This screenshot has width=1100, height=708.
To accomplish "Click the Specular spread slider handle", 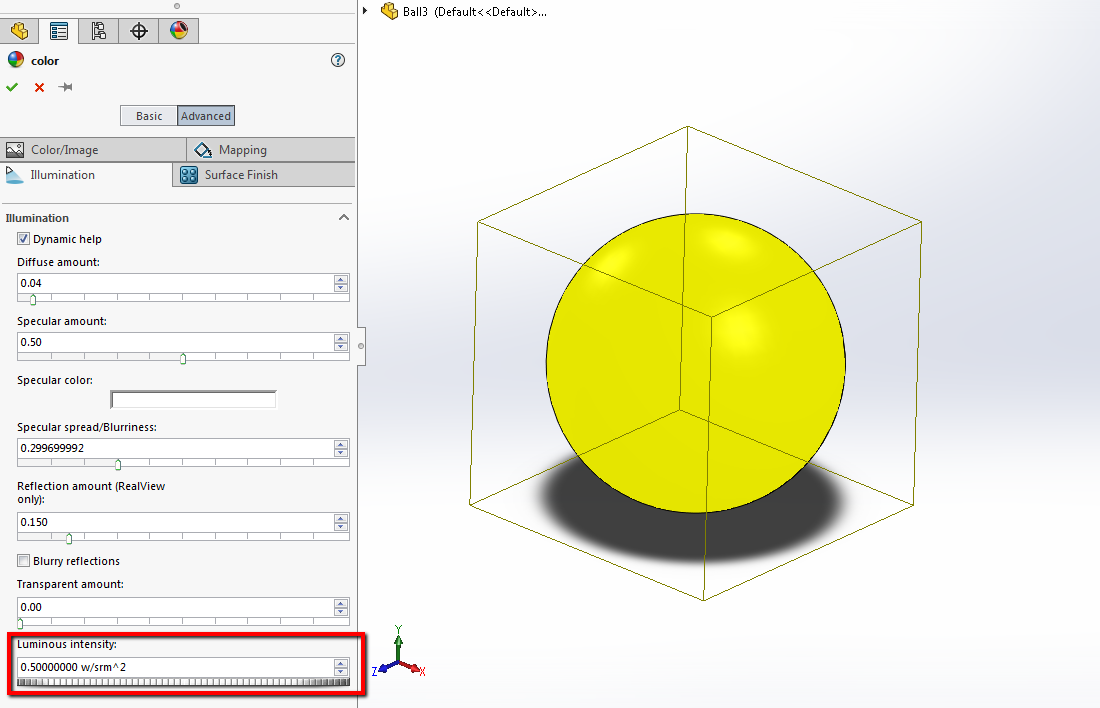I will pyautogui.click(x=118, y=465).
